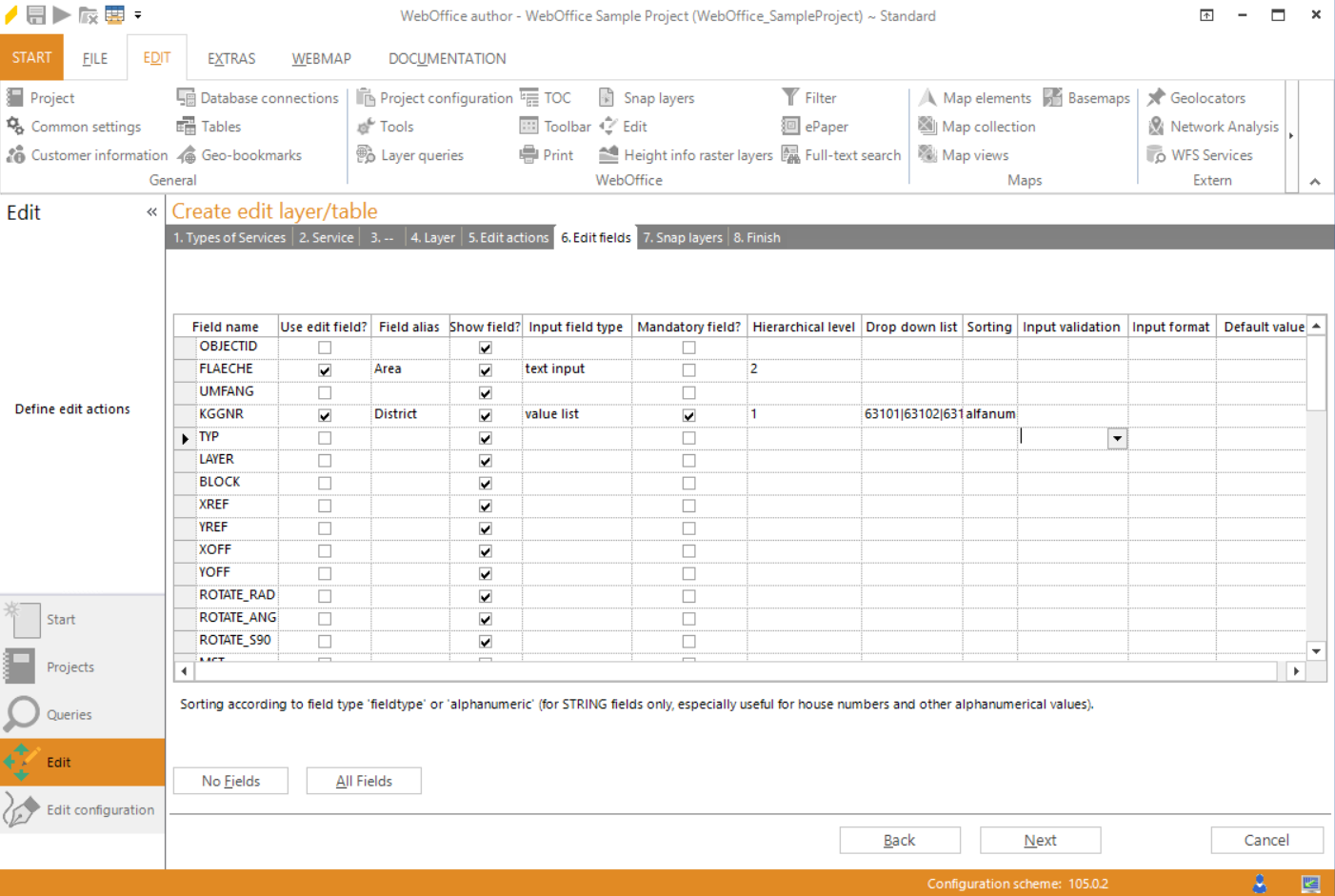Viewport: 1335px width, 896px height.
Task: Click the Play project icon top-left
Action: [62, 14]
